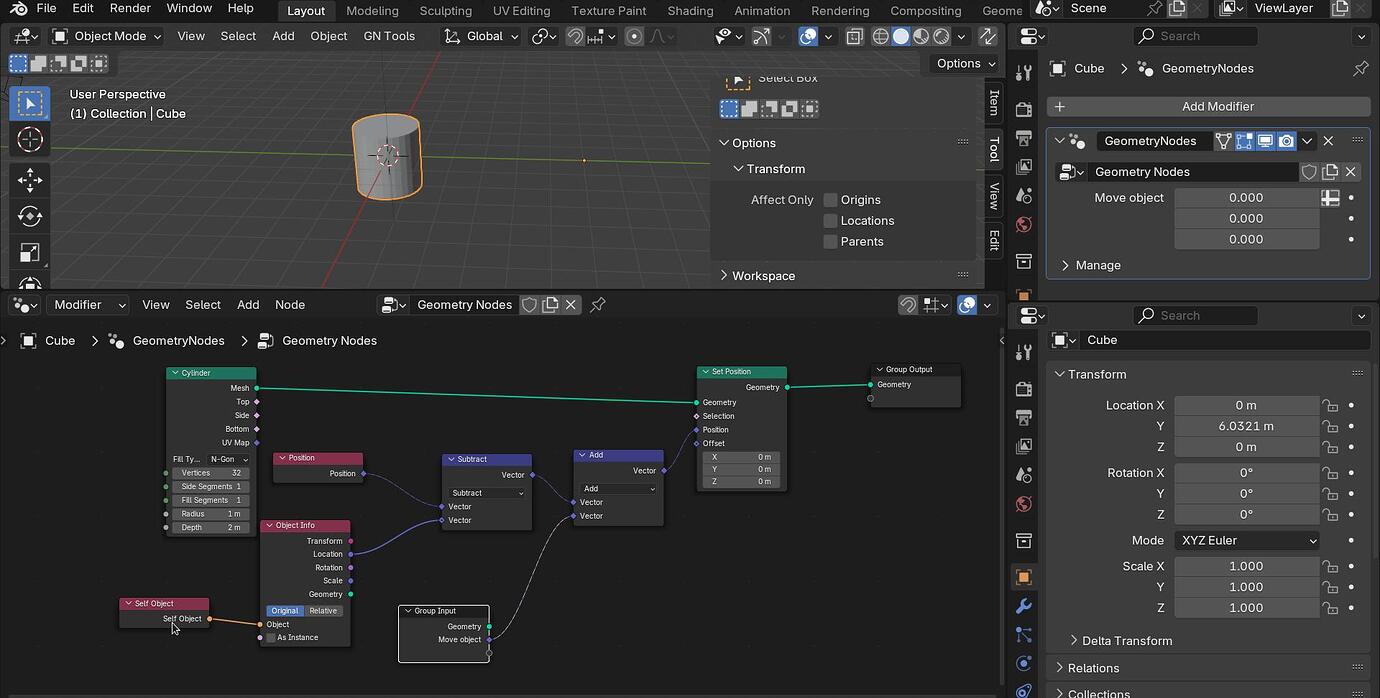
Task: Click the Vertices 32 field on Cylinder node
Action: 211,473
